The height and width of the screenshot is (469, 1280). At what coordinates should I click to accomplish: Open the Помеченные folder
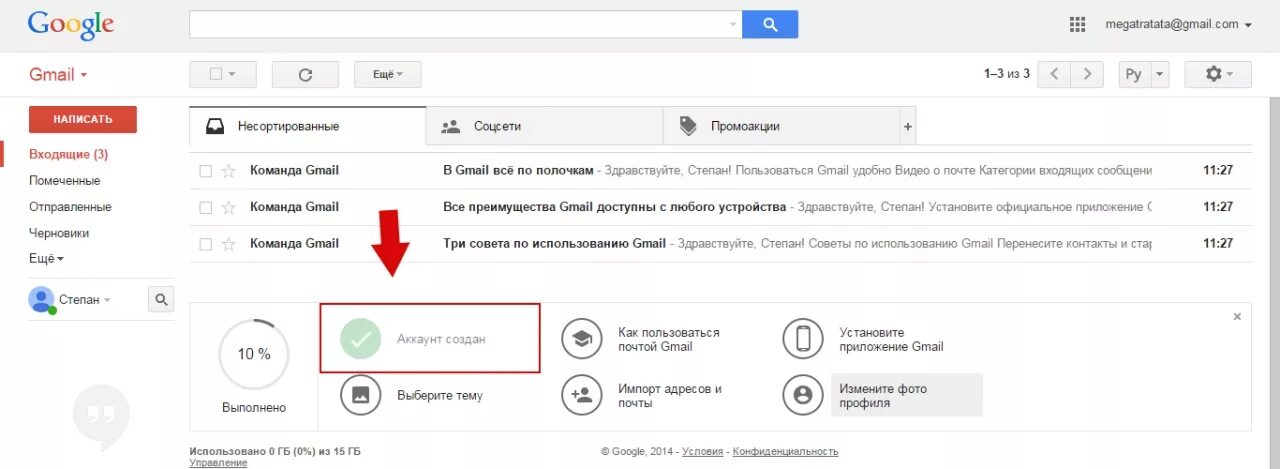(x=64, y=181)
